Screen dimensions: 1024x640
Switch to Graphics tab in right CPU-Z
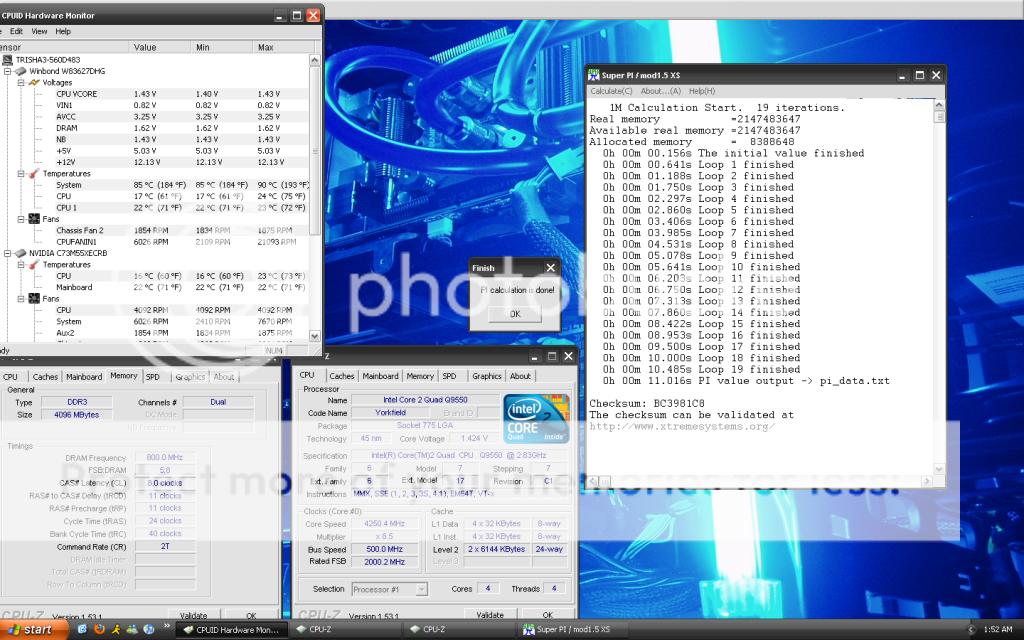pyautogui.click(x=487, y=376)
